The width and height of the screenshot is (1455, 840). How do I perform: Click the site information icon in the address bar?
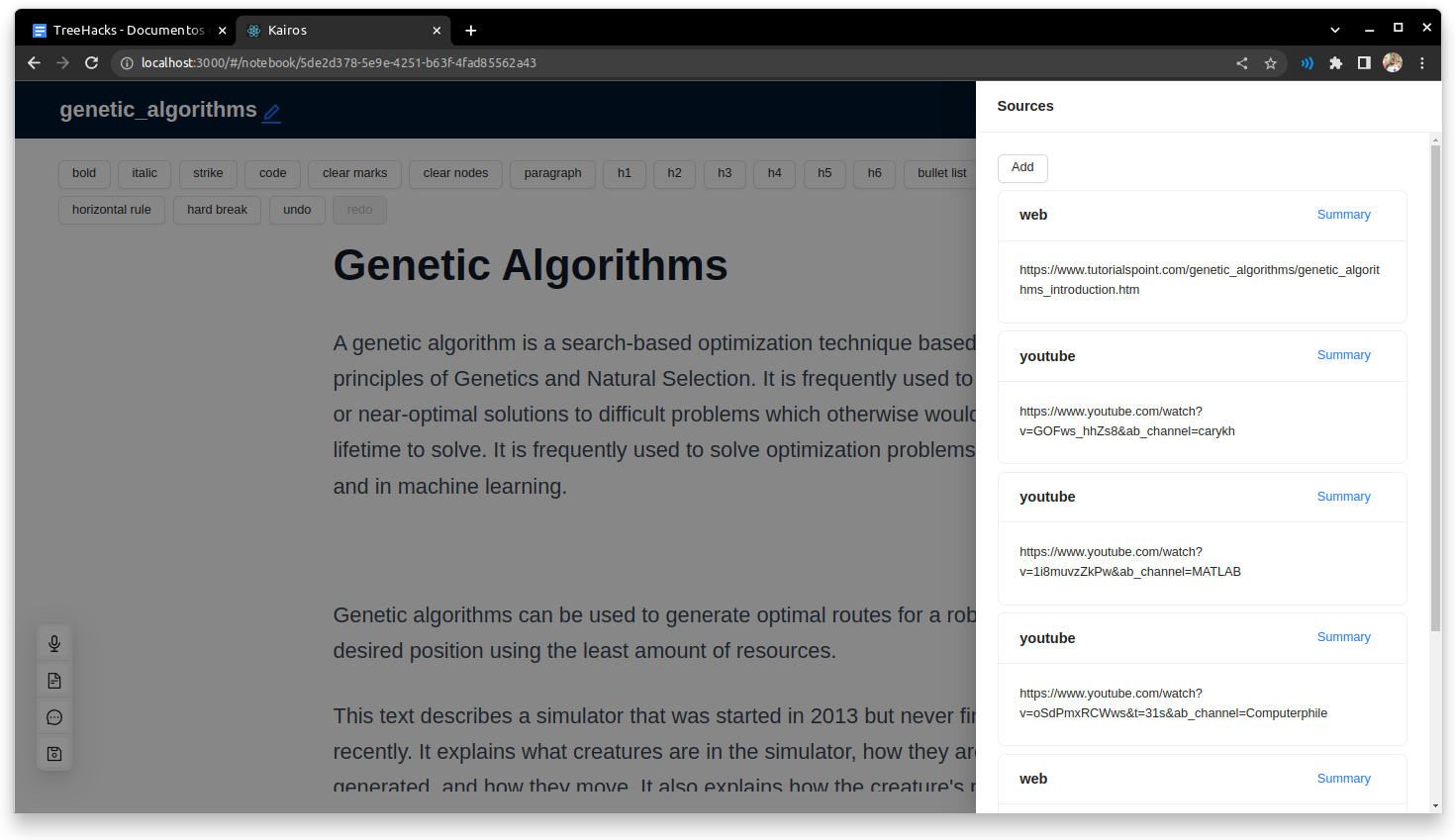tap(127, 62)
